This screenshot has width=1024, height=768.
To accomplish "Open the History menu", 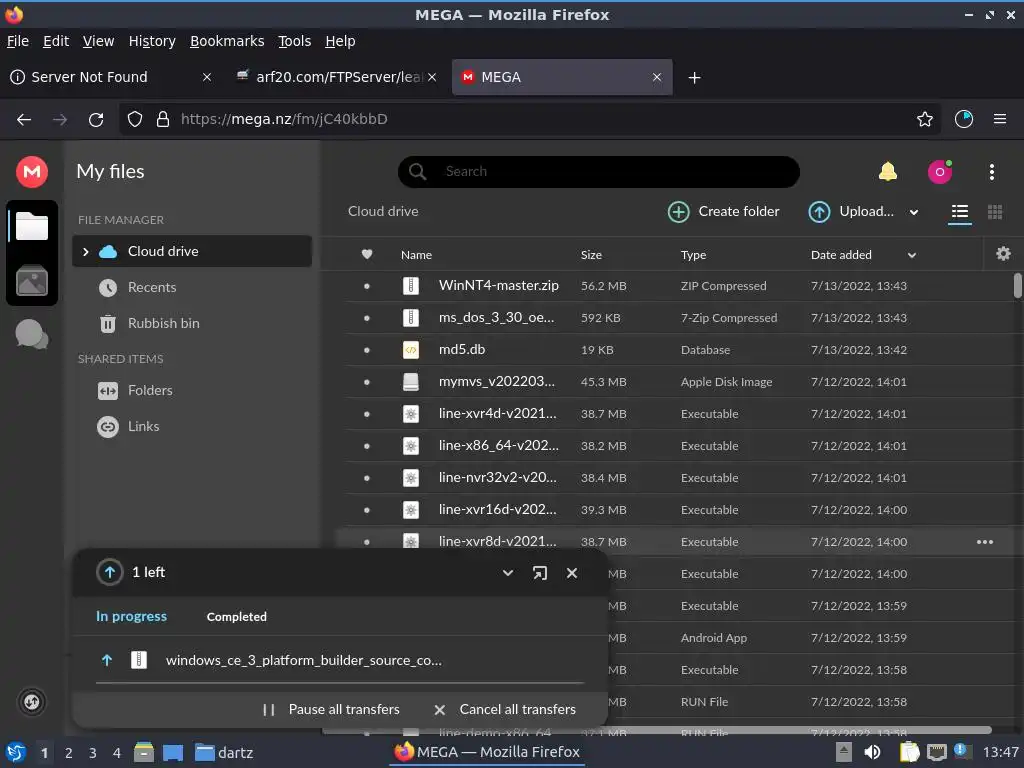I will [x=152, y=41].
